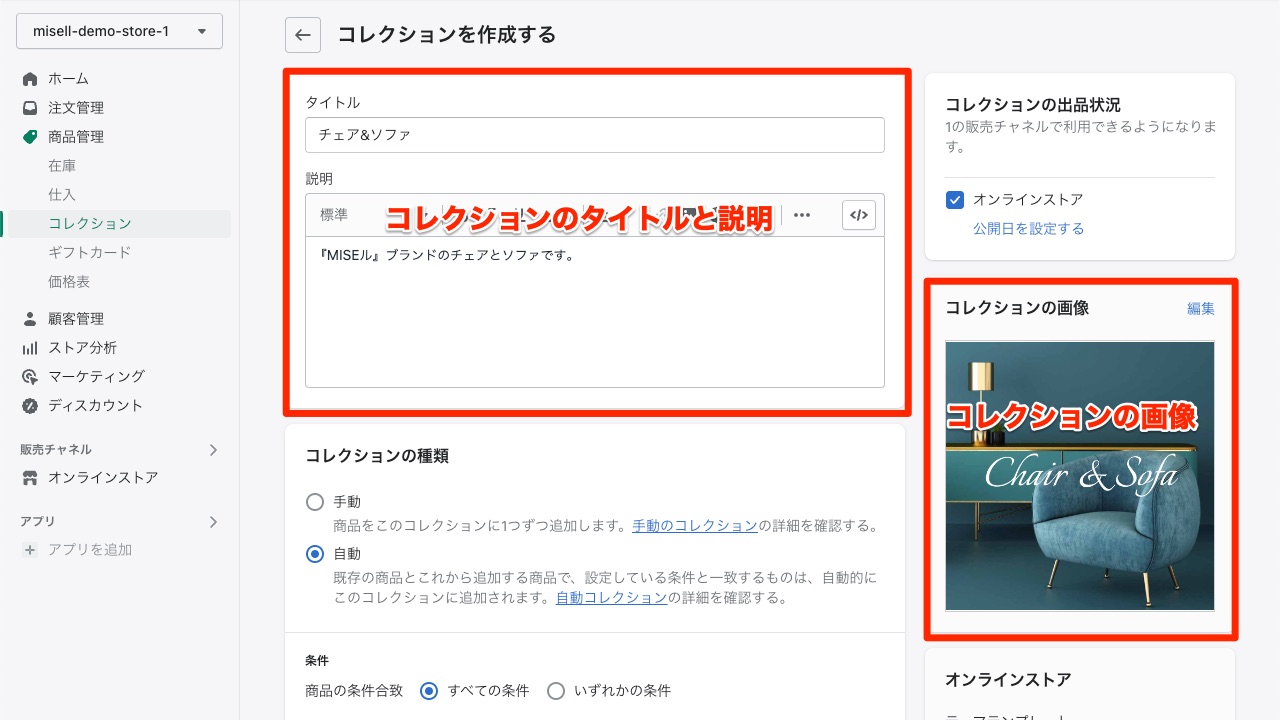Open 顧客管理 in the sidebar
Viewport: 1280px width, 720px height.
76,318
